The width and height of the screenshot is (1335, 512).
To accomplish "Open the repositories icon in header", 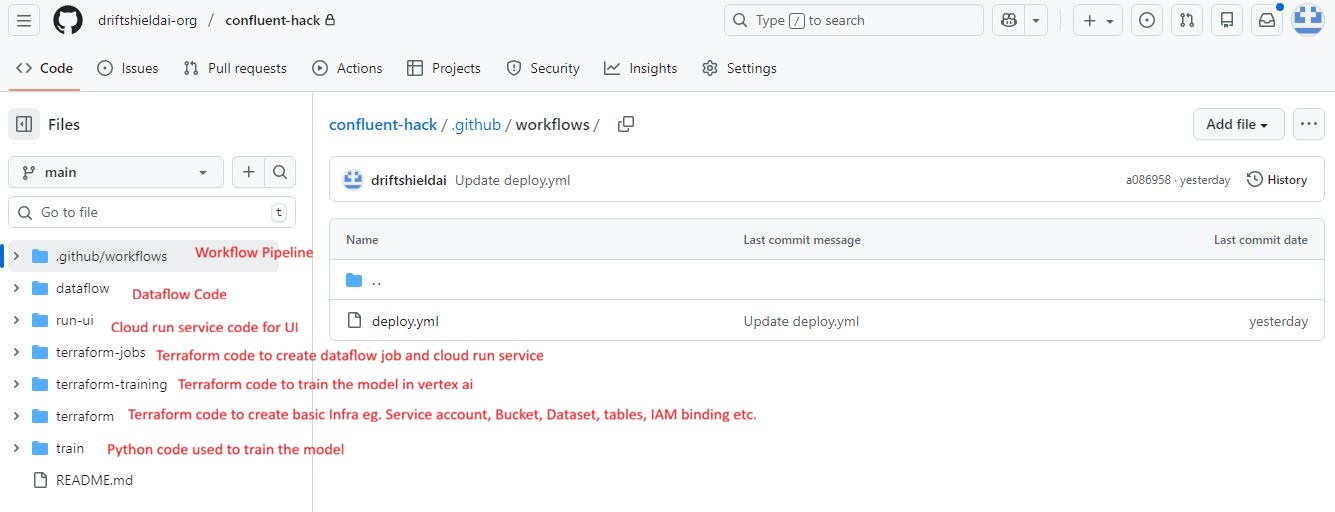I will pos(1227,20).
